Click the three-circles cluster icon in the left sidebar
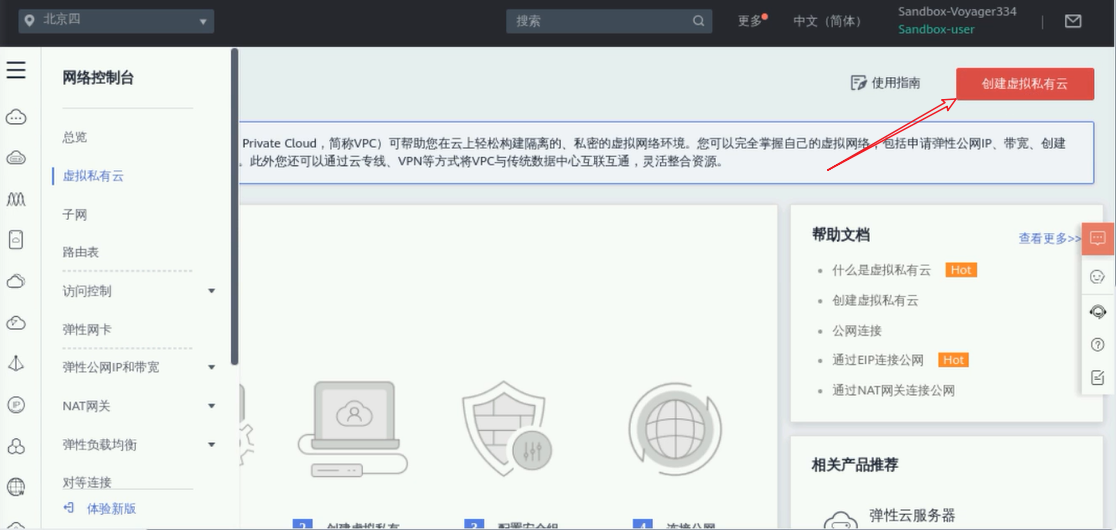1116x530 pixels. (x=16, y=446)
